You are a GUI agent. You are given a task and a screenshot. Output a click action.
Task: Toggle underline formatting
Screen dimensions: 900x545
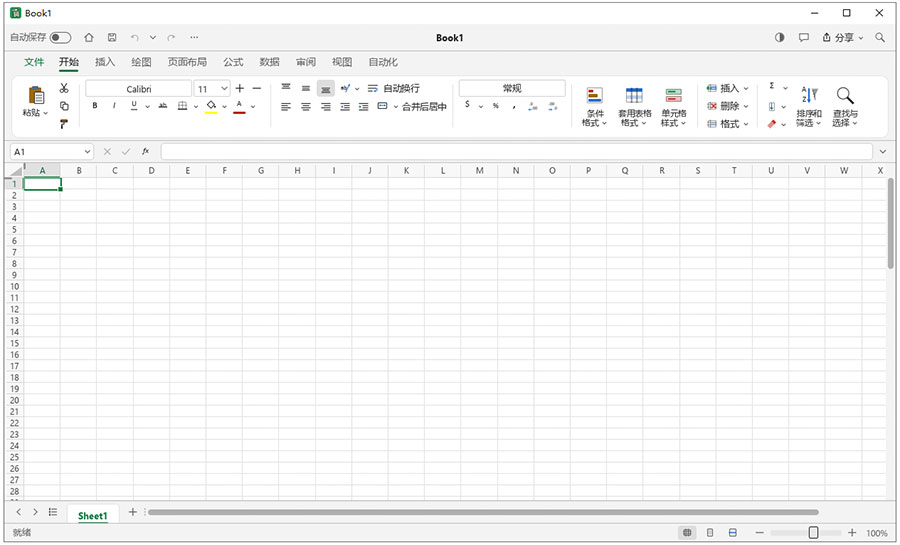click(134, 106)
